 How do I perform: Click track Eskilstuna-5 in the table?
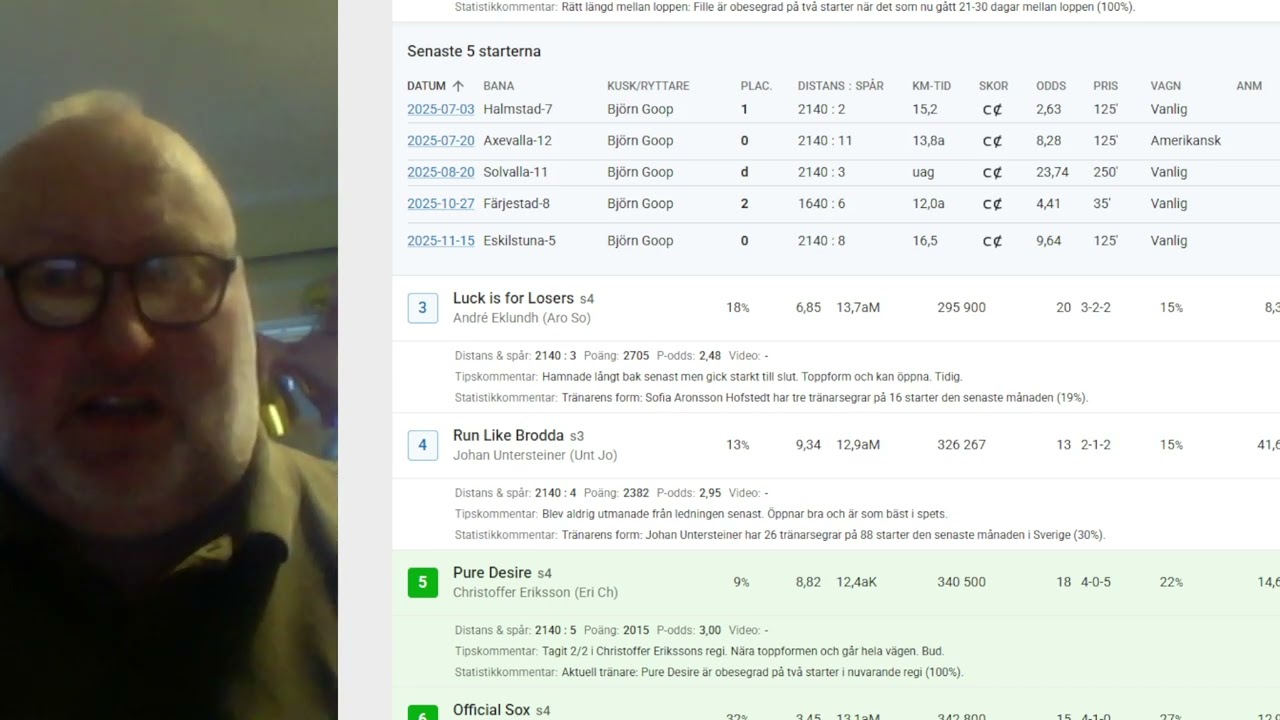pyautogui.click(x=520, y=241)
